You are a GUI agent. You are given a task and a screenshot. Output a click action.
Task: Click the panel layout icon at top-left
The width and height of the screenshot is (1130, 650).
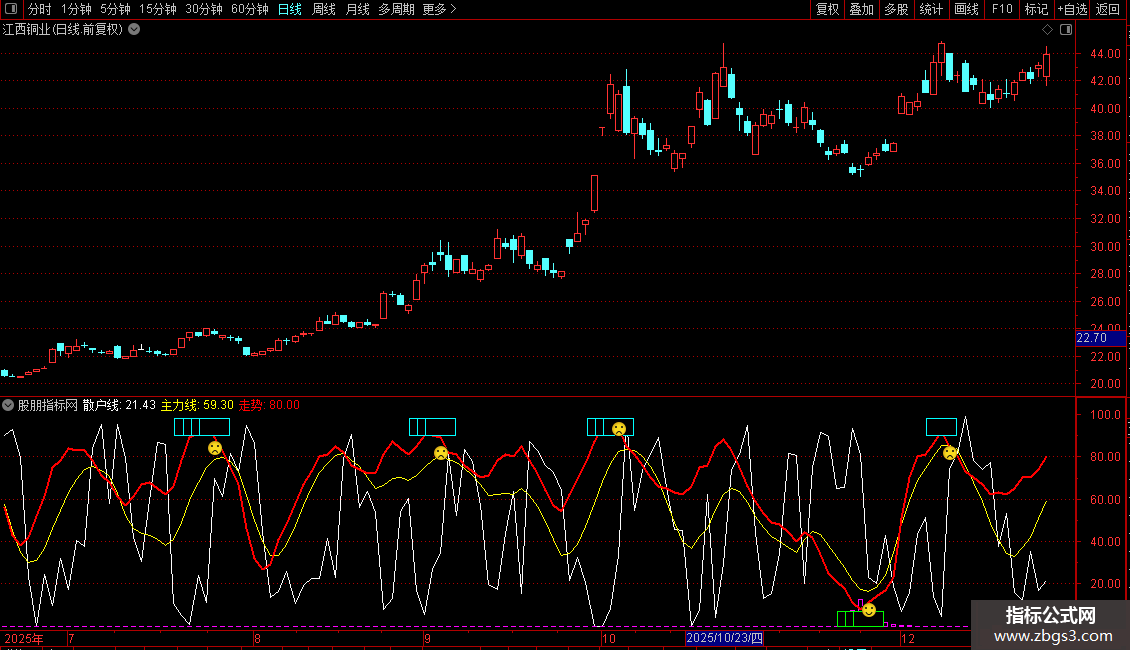(x=11, y=9)
